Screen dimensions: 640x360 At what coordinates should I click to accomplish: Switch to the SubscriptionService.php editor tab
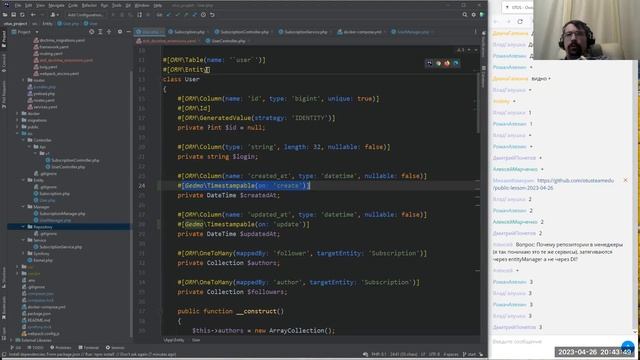coord(305,32)
